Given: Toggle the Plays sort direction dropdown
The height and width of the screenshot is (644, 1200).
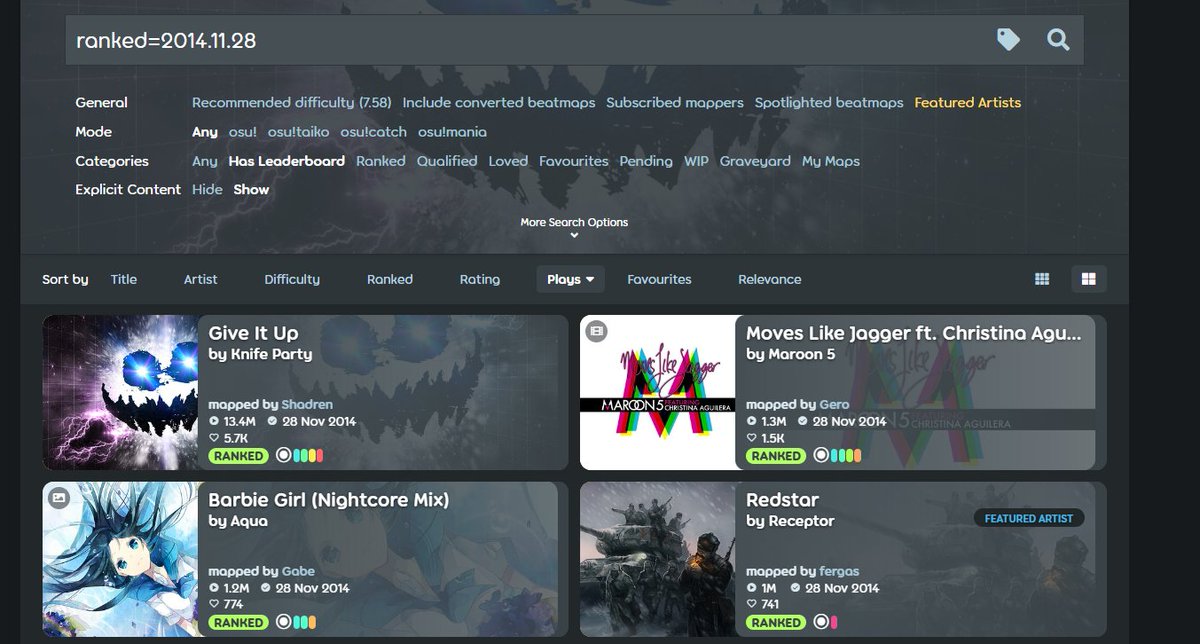Looking at the screenshot, I should tap(571, 280).
